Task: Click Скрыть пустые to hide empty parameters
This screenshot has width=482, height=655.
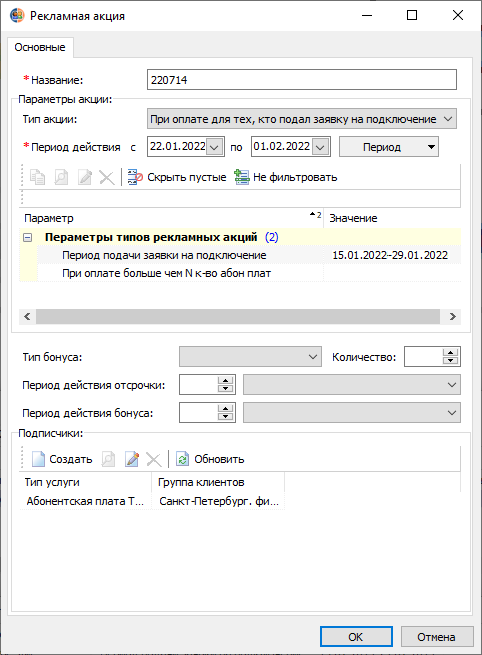Action: pyautogui.click(x=177, y=178)
